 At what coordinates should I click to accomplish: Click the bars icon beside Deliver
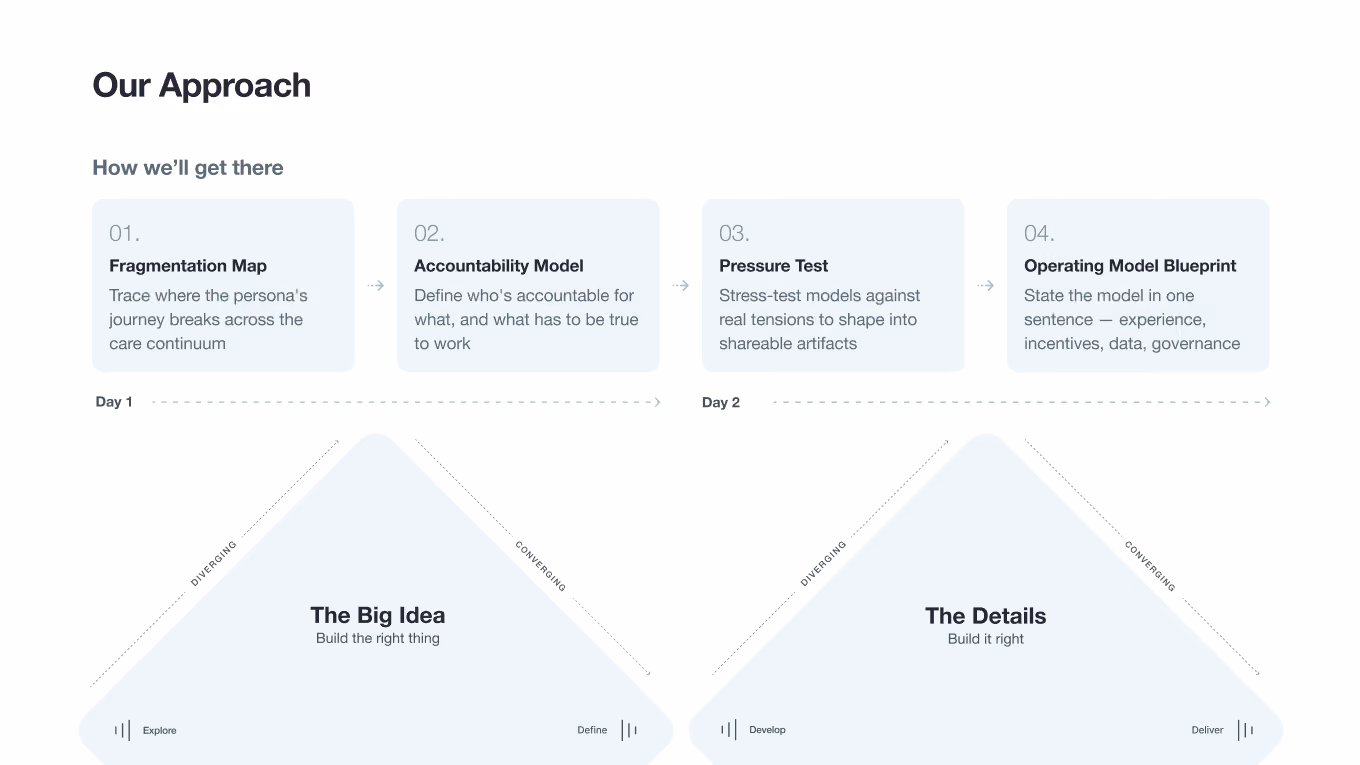pos(1245,730)
